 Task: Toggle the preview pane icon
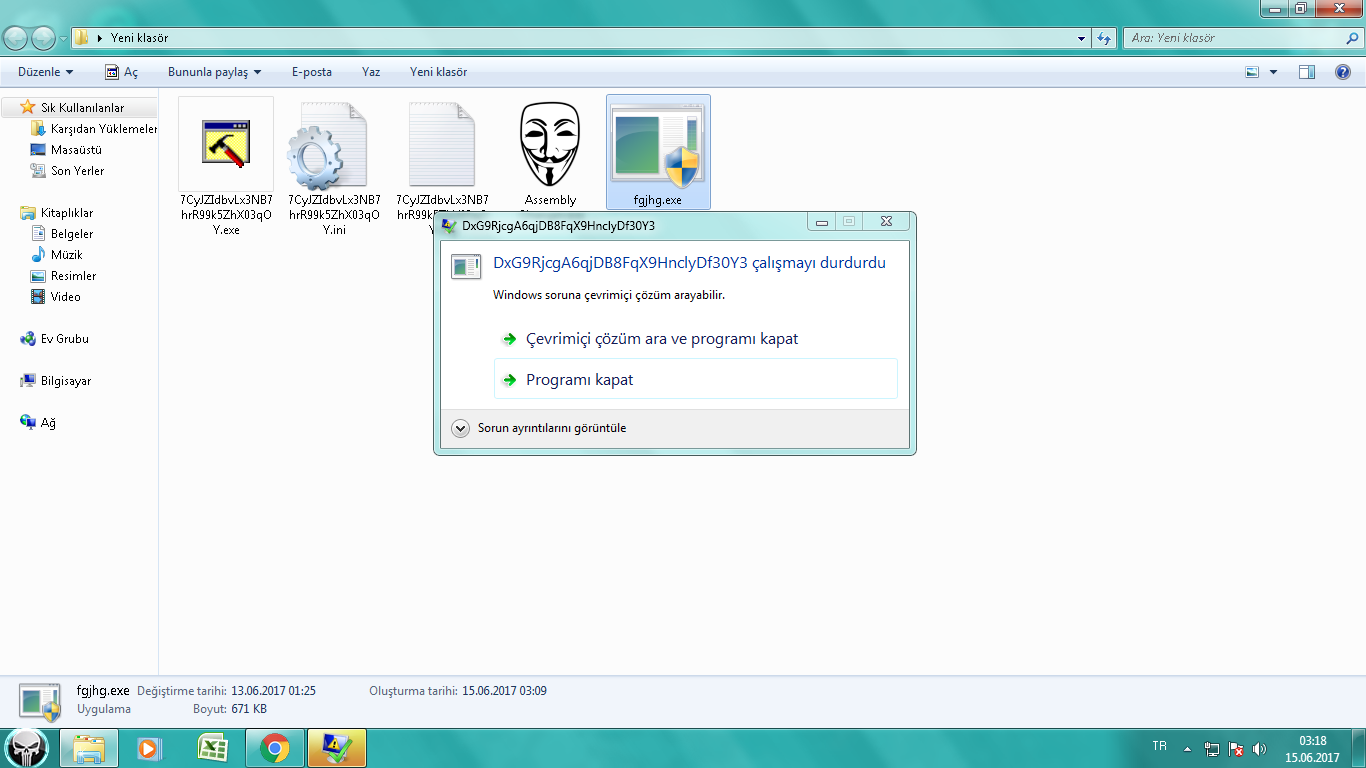[1307, 72]
